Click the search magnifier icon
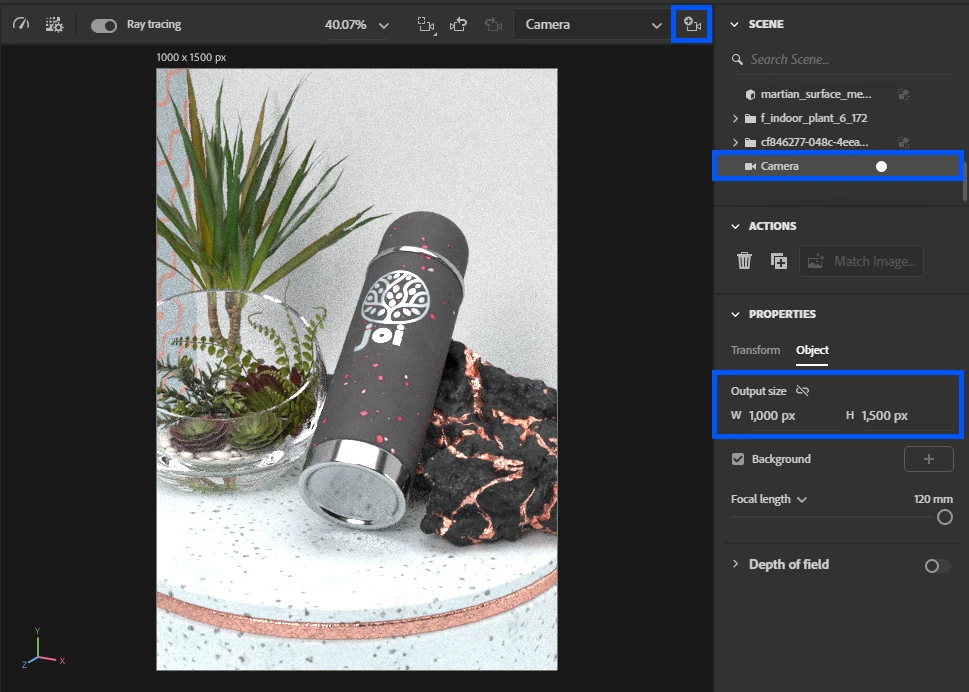Screen dimensions: 969x692 [x=737, y=59]
